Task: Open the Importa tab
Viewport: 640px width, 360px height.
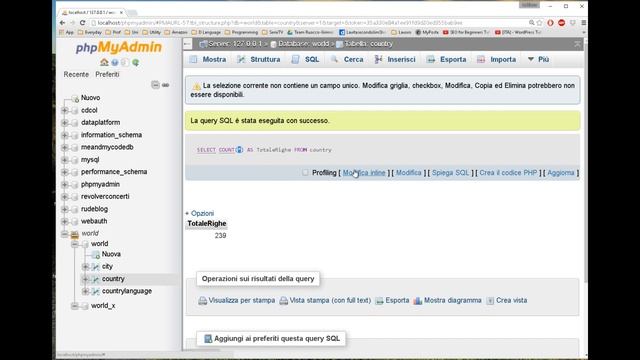Action: tap(497, 60)
